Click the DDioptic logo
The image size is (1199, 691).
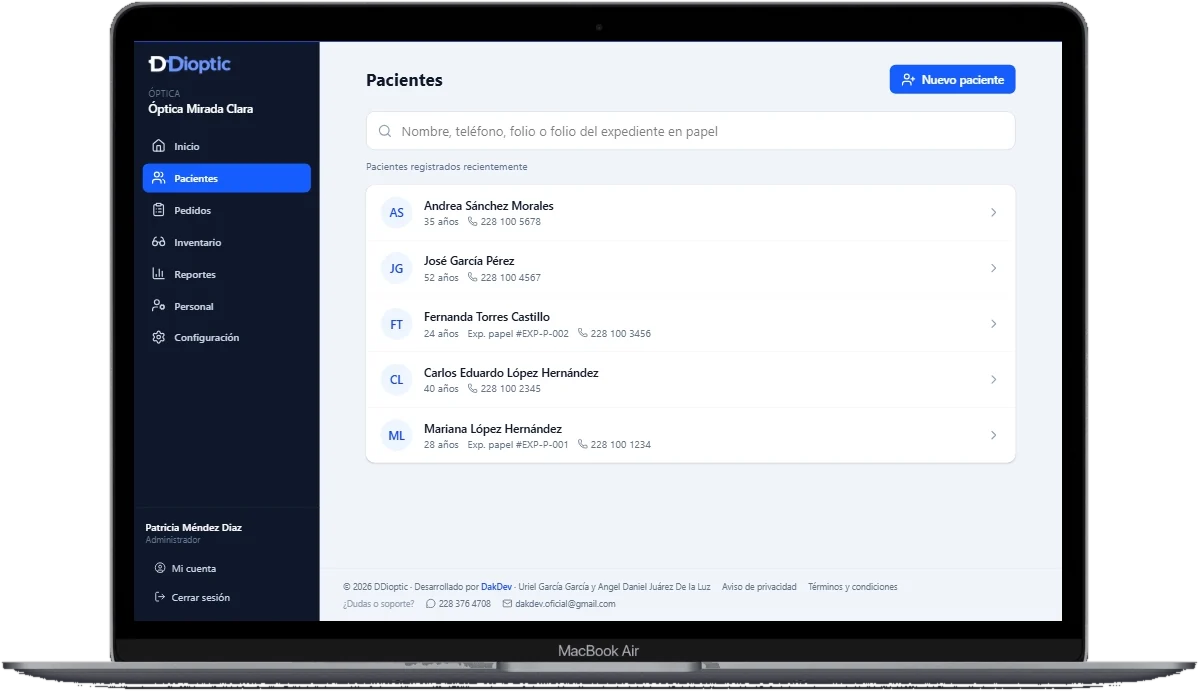click(190, 64)
